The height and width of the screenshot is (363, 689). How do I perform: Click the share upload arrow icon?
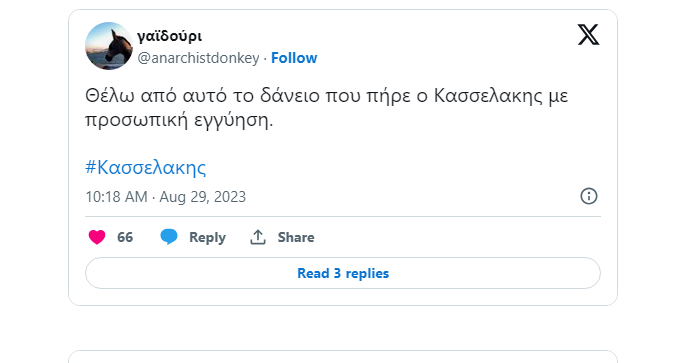tap(258, 237)
